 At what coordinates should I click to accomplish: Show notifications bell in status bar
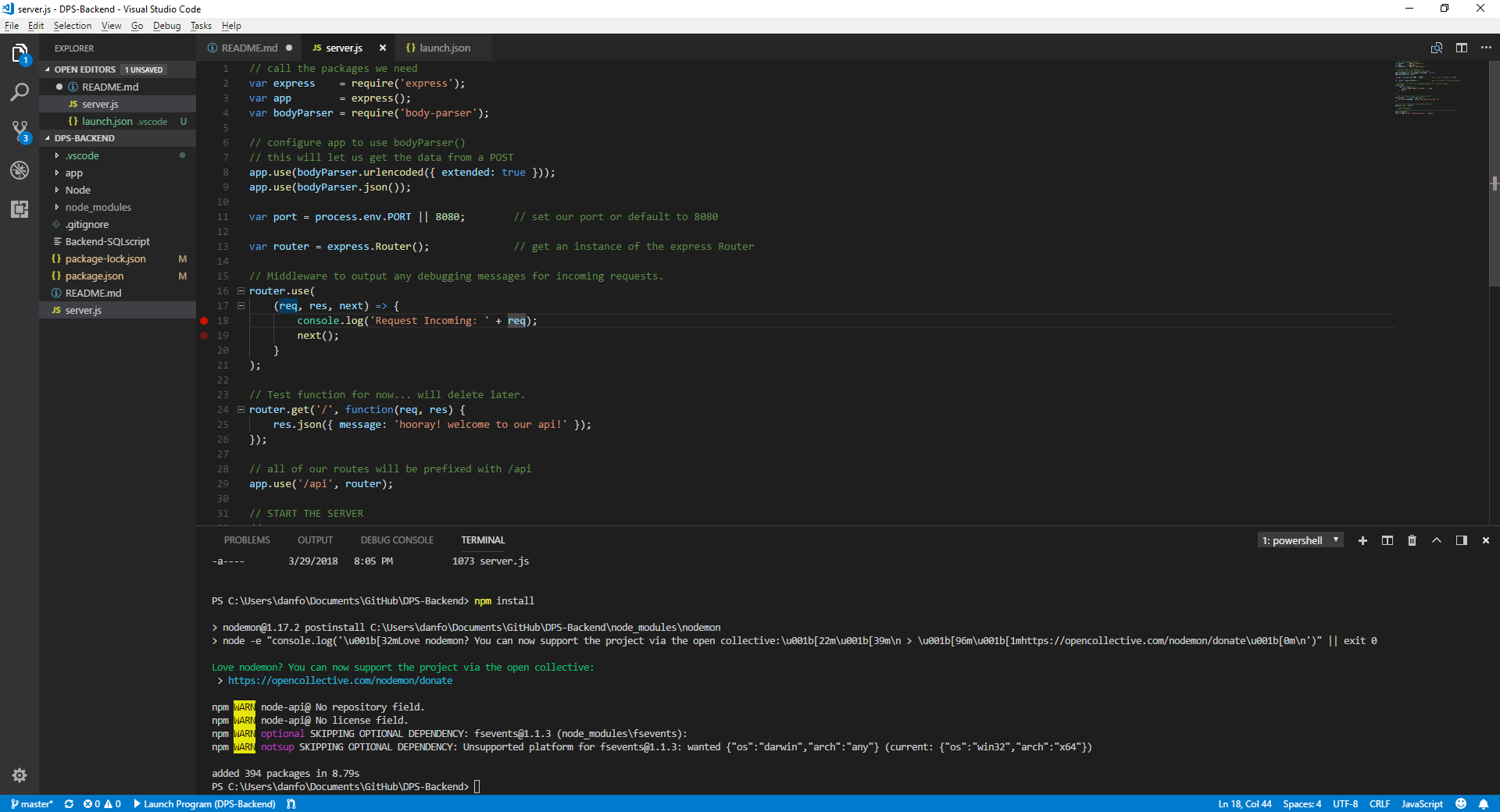1484,803
